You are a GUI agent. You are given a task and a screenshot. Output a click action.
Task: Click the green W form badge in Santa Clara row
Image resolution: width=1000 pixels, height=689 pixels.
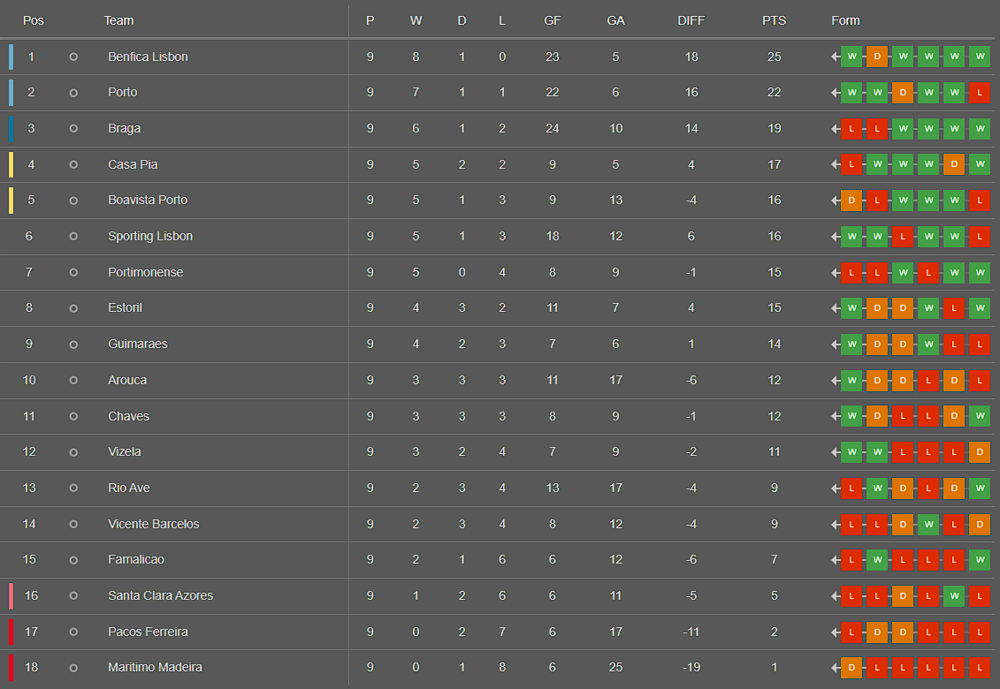954,596
